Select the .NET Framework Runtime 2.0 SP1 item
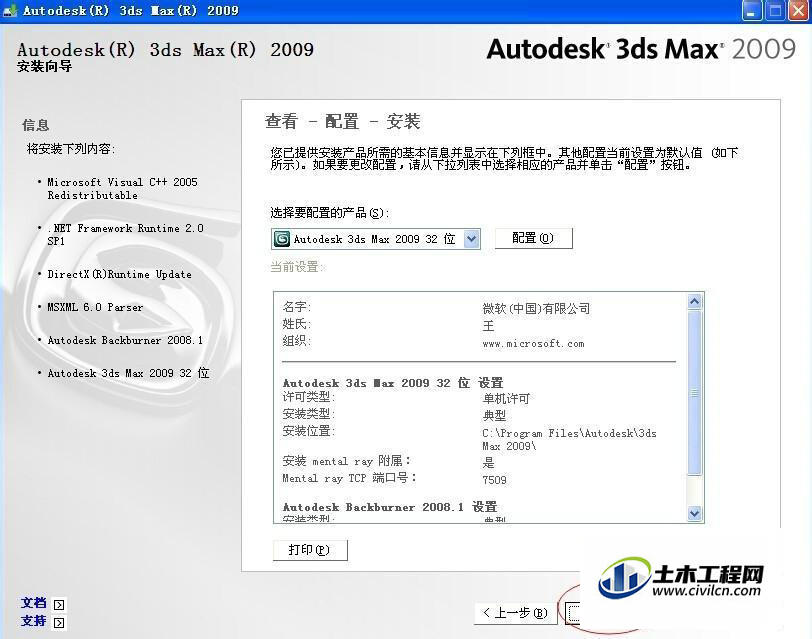Screen dimensions: 812x639 [125, 235]
